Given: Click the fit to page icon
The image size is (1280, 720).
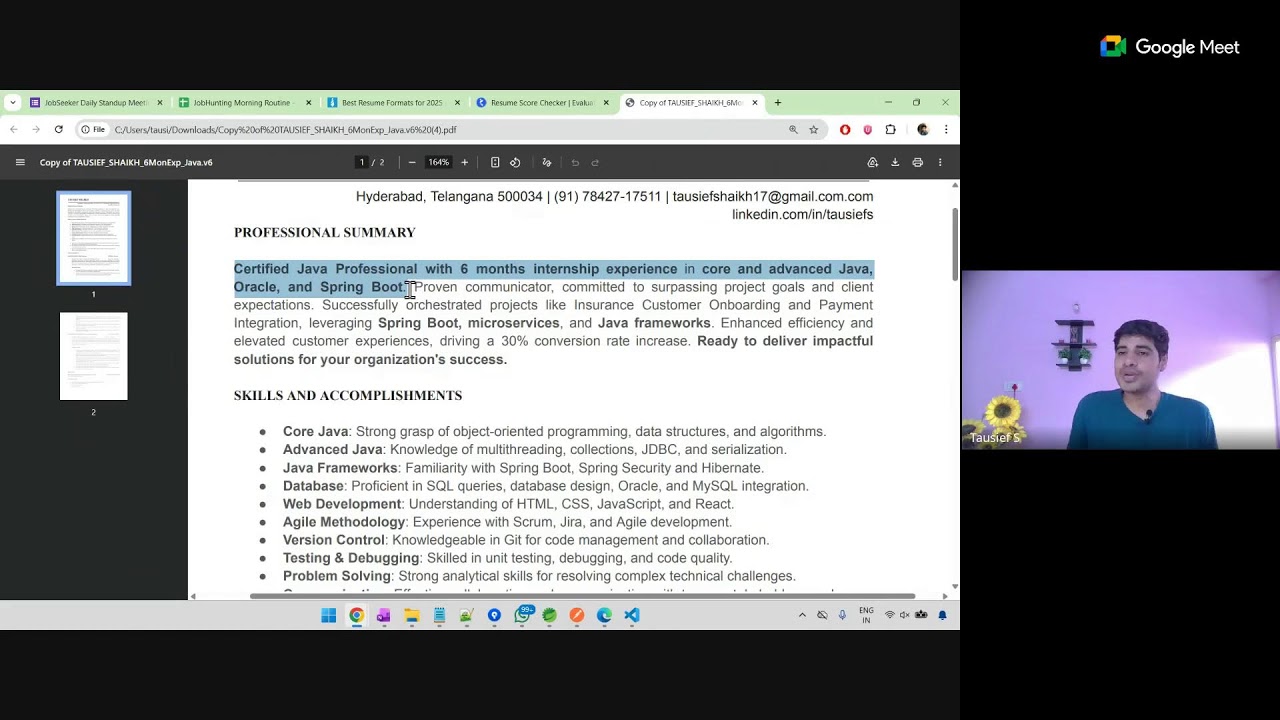Looking at the screenshot, I should (x=495, y=162).
